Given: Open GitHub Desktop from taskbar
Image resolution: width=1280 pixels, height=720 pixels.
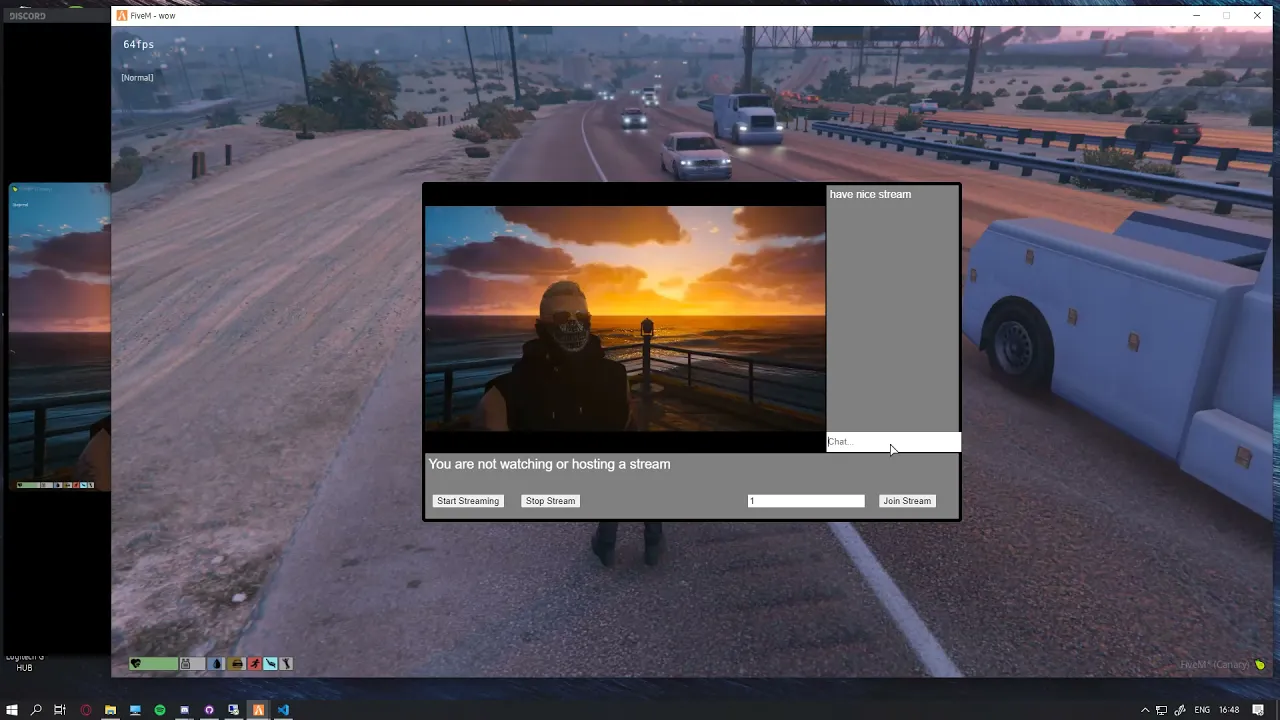Looking at the screenshot, I should (x=209, y=710).
